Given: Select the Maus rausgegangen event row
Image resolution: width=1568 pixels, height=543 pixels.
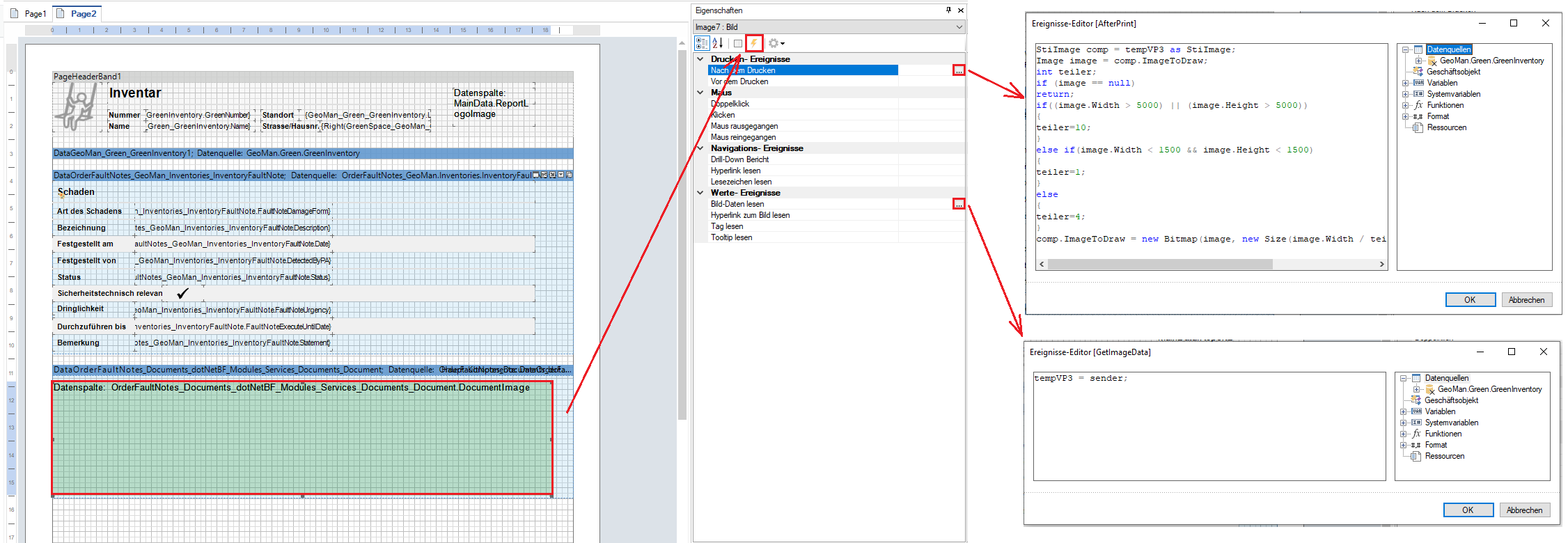Looking at the screenshot, I should tap(836, 126).
